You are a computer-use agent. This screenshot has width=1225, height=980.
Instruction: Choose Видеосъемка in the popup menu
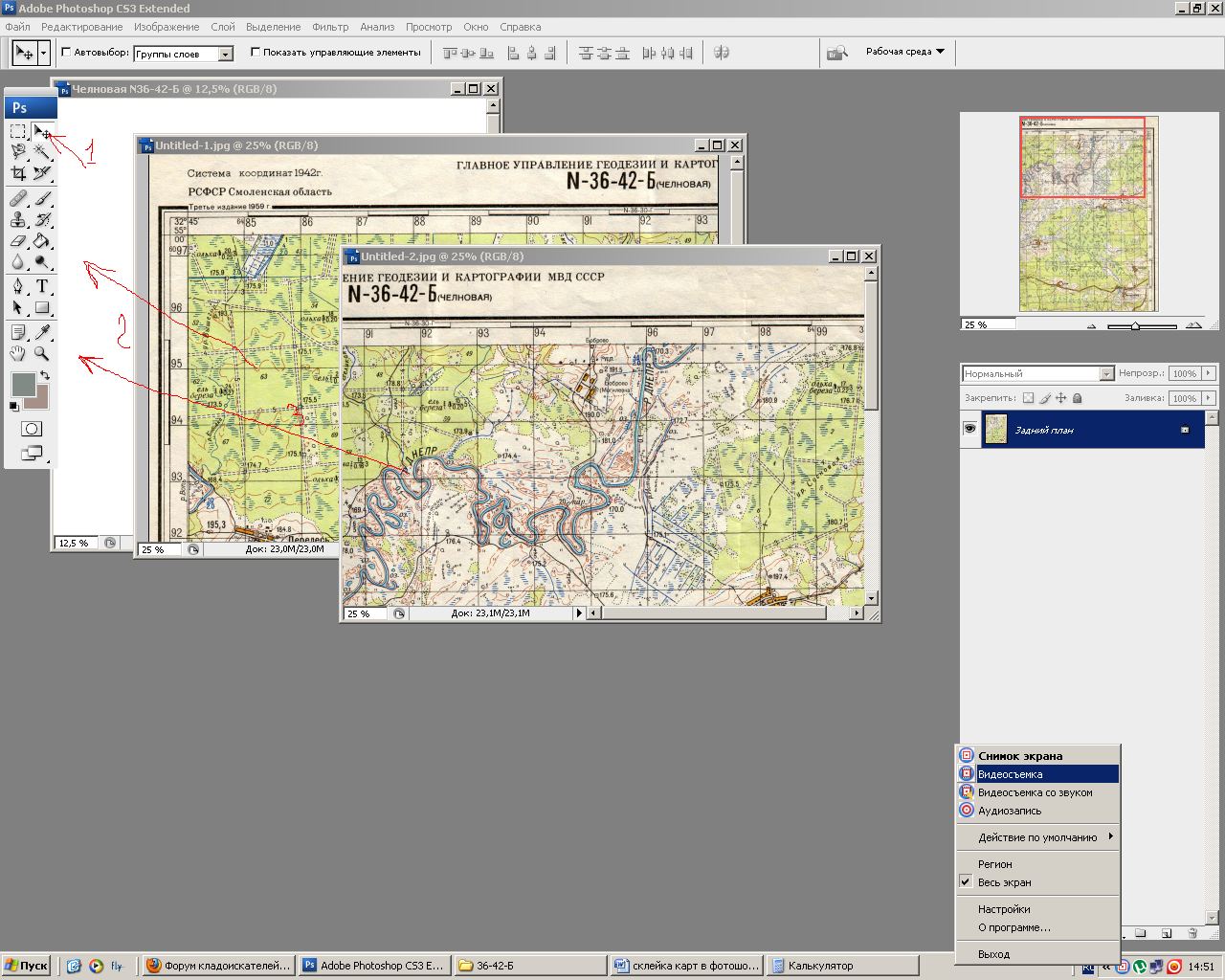pos(1038,774)
